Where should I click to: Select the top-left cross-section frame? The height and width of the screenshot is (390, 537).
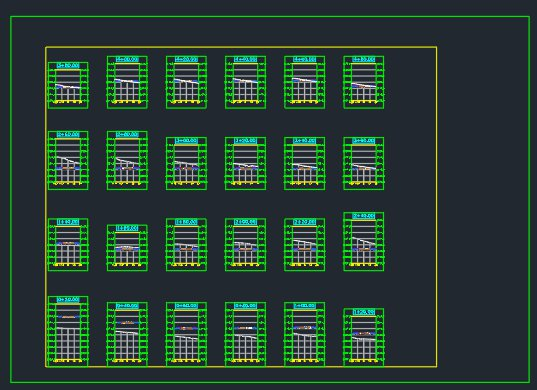[68, 85]
